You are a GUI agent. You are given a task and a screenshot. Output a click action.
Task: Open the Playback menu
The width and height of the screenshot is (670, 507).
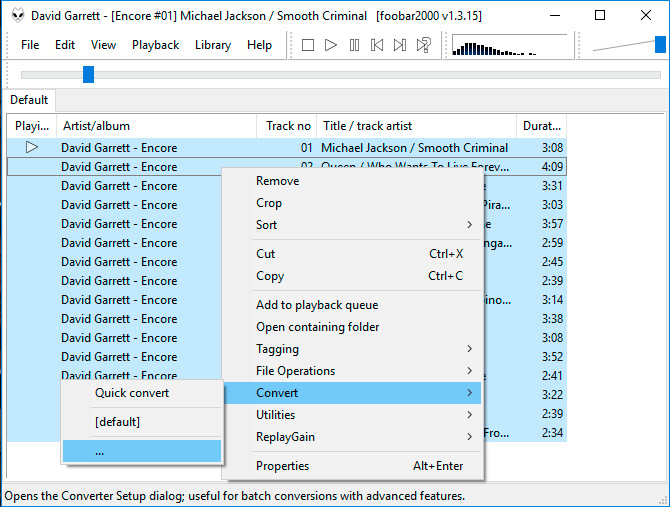click(x=156, y=45)
